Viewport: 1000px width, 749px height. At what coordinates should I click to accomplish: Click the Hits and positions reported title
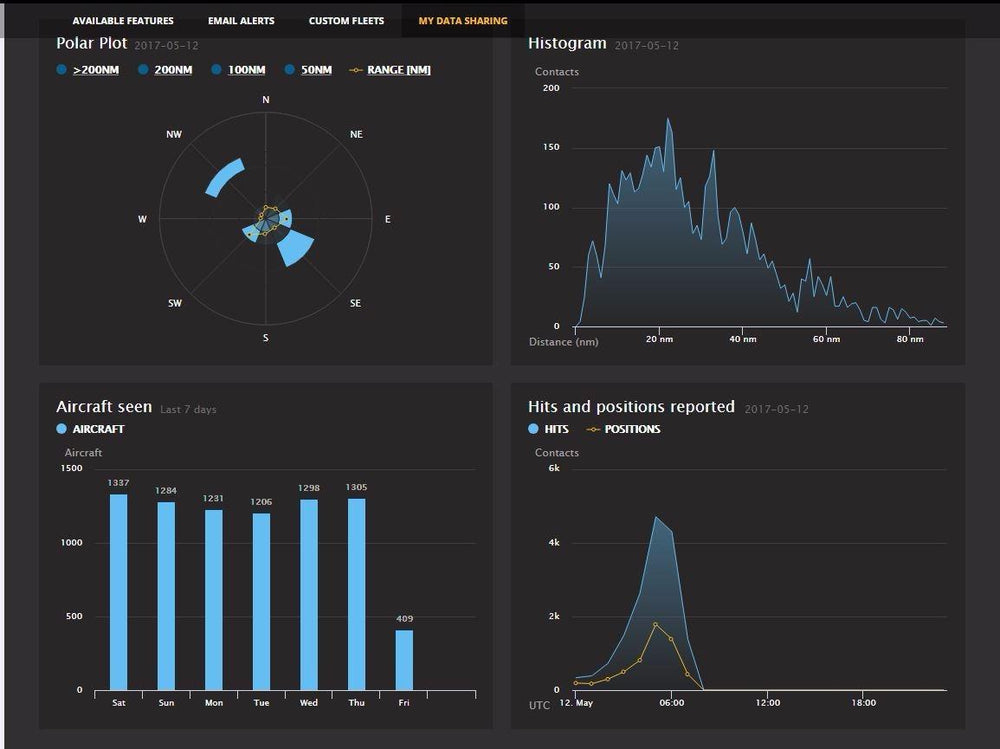(631, 407)
